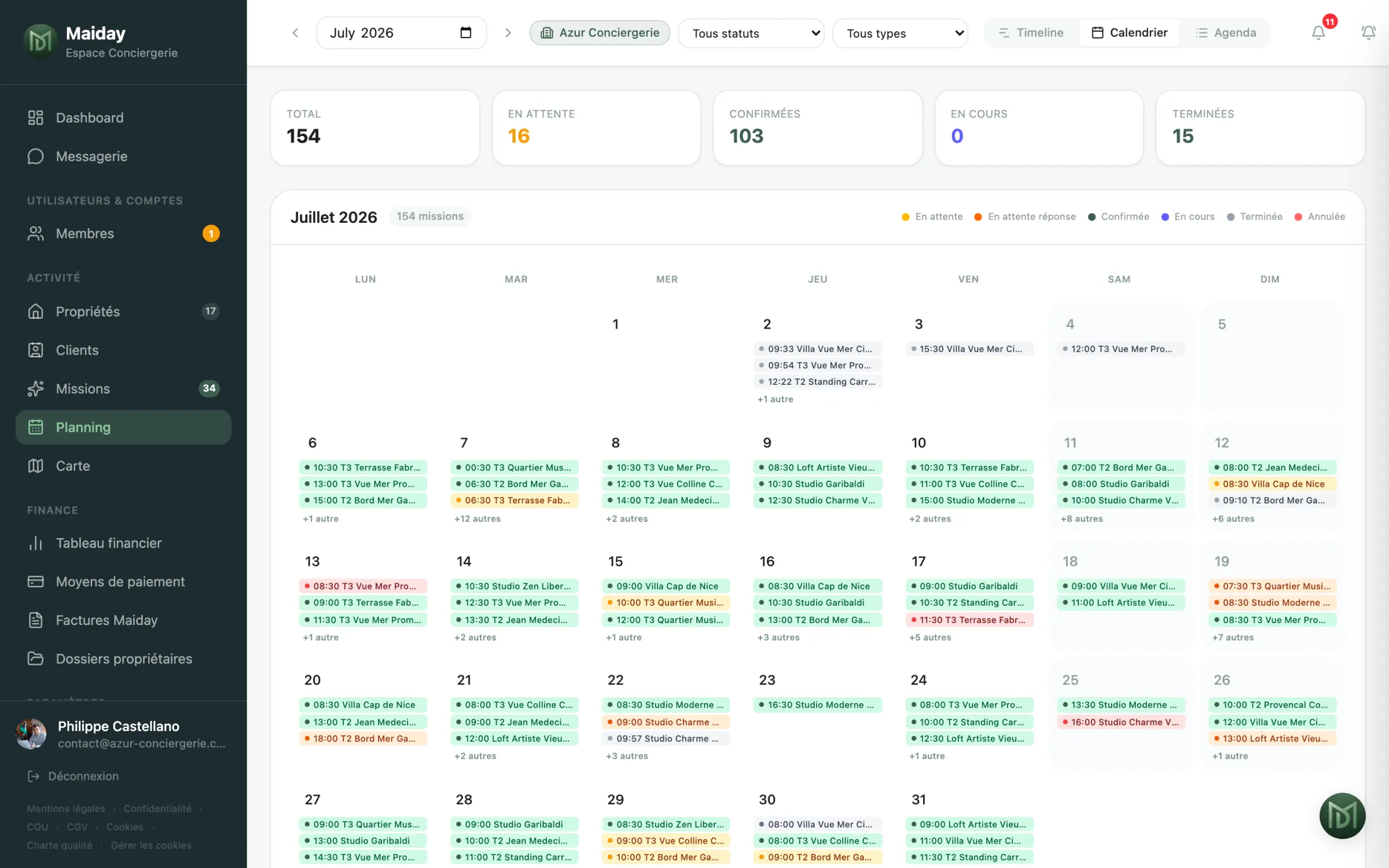The height and width of the screenshot is (868, 1389).
Task: Open Dossiers propriétaires in sidebar
Action: (x=123, y=659)
